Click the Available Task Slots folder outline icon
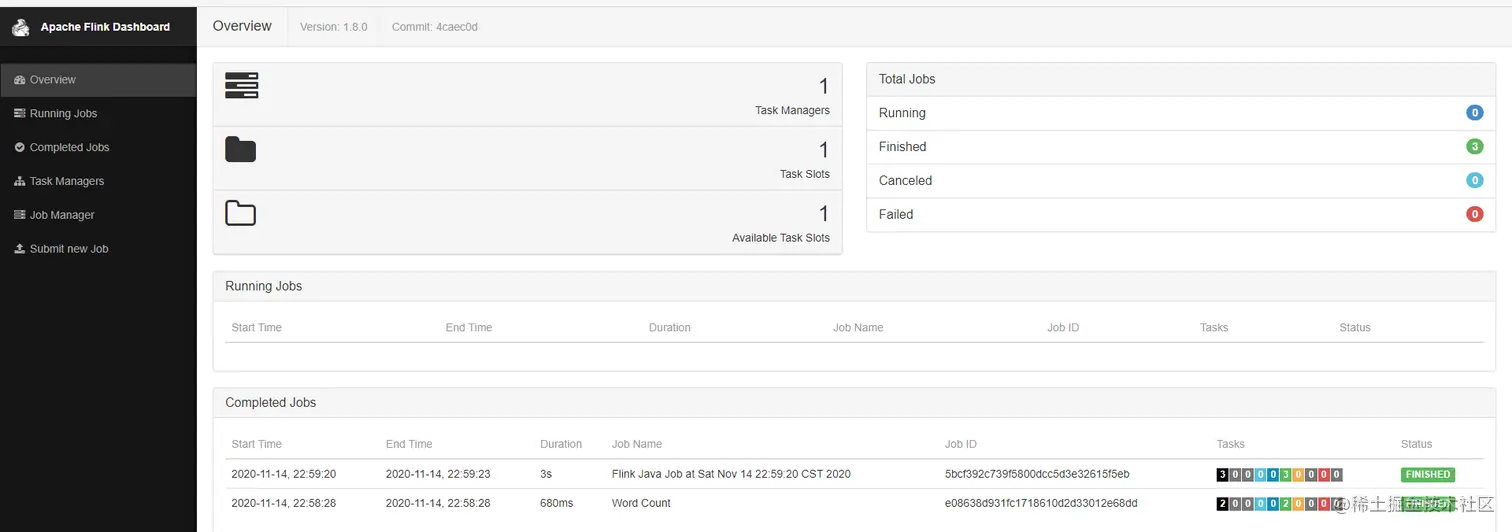Image resolution: width=1512 pixels, height=532 pixels. (241, 213)
